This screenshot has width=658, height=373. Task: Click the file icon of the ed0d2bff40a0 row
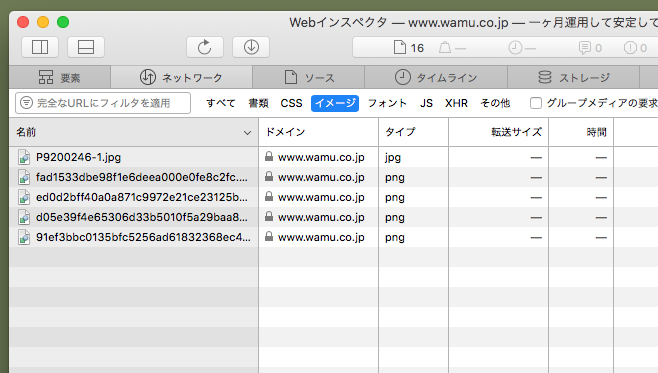[24, 197]
